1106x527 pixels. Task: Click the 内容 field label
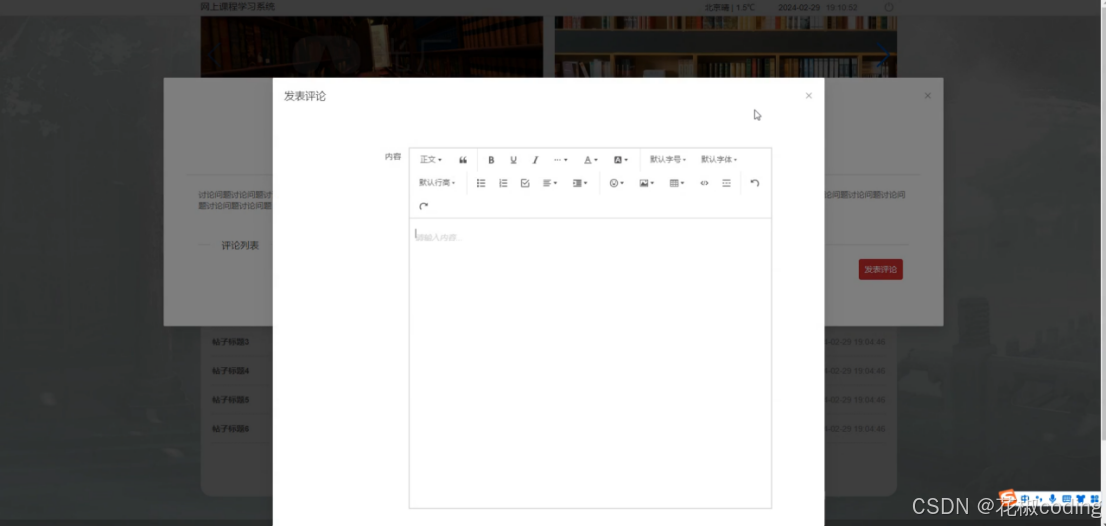(393, 157)
